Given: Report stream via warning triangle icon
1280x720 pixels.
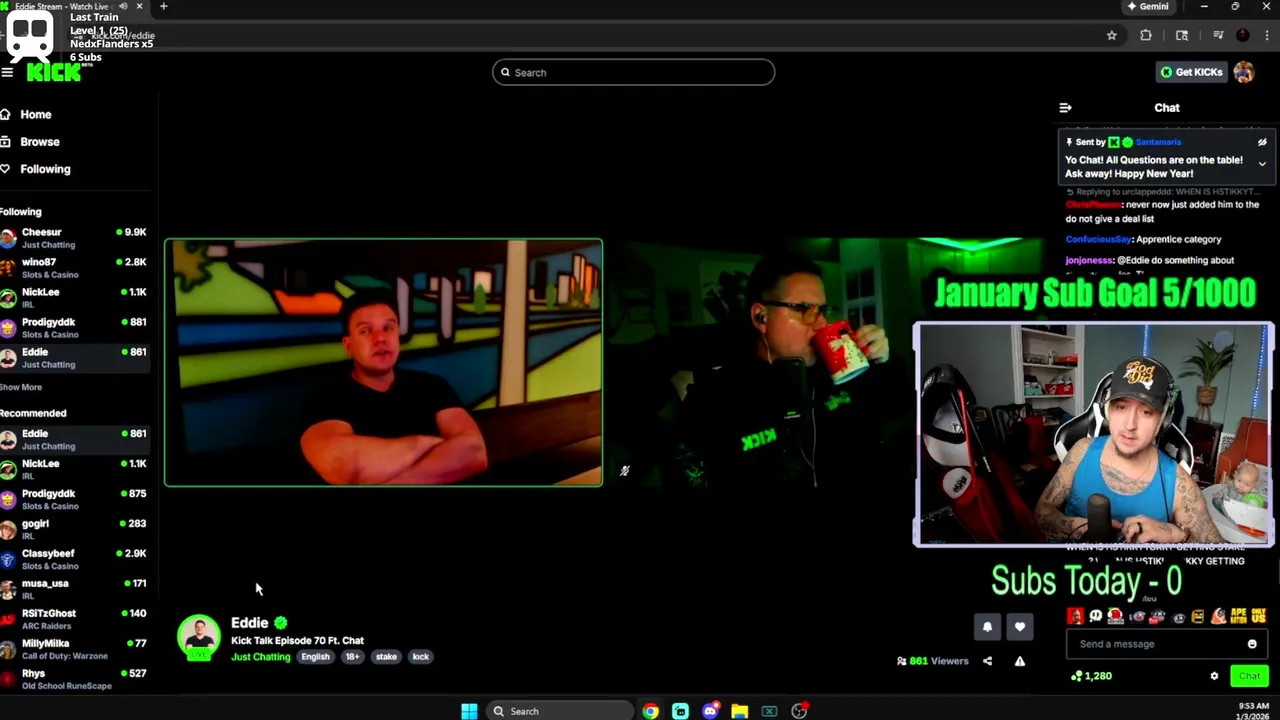Looking at the screenshot, I should point(1019,661).
